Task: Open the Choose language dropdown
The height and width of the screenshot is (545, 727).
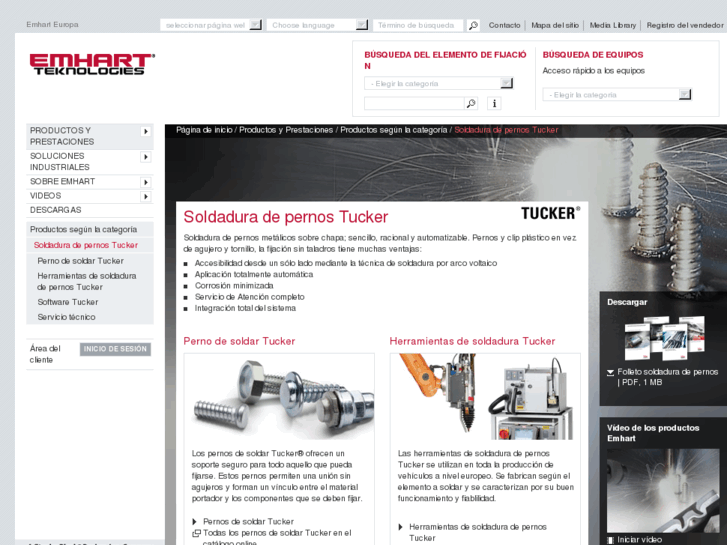Action: [x=318, y=25]
